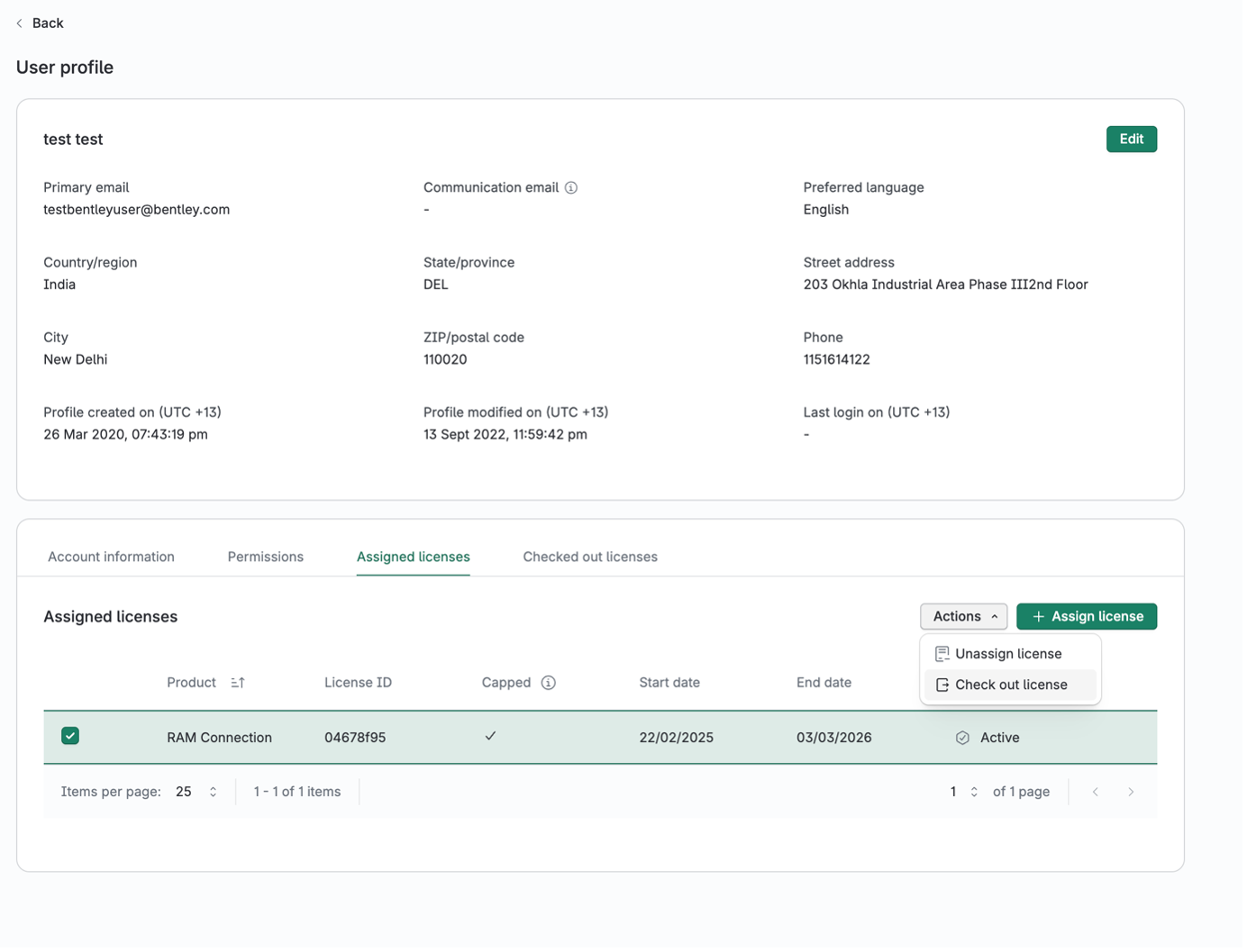Click the Capped column info icon
1247x952 pixels.
point(548,683)
